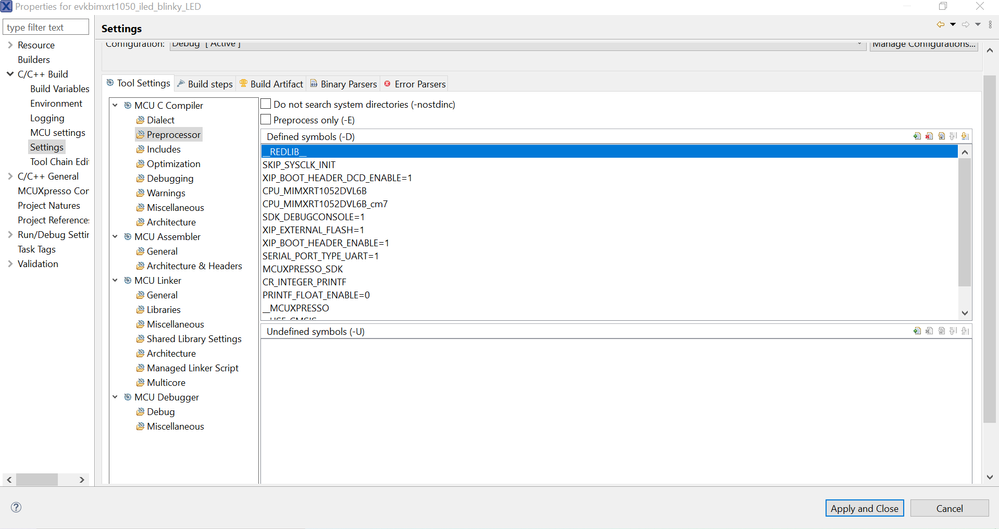Click the Move Up icon for Defined symbols

953,136
